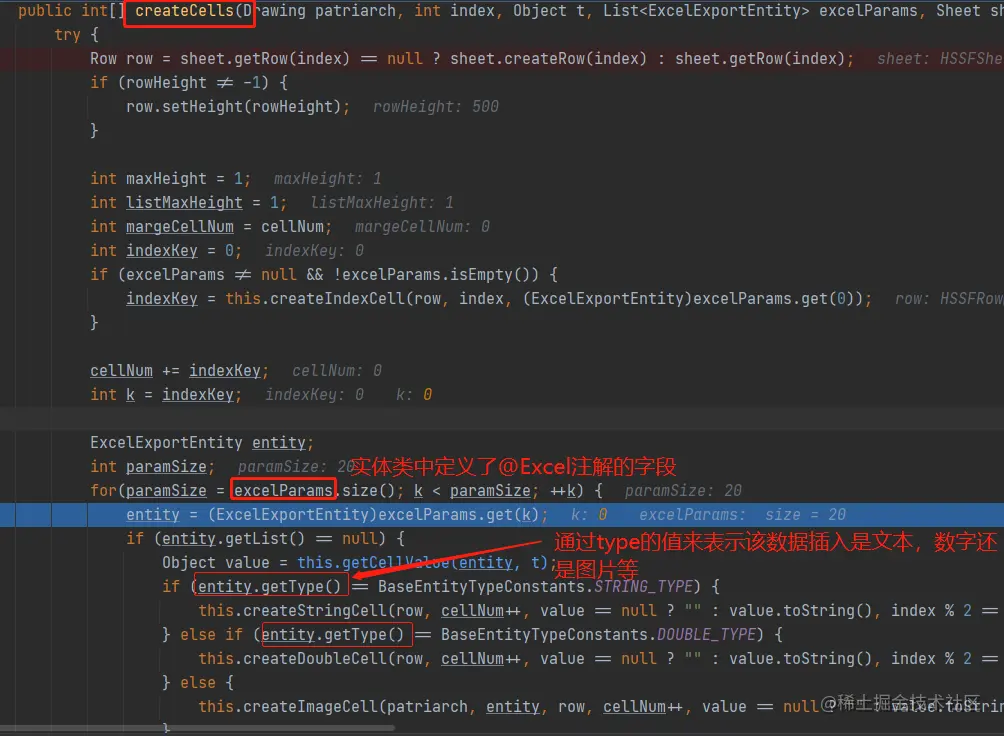
Task: Click the 'cellNum: 0' inline debug hint
Action: tap(337, 371)
